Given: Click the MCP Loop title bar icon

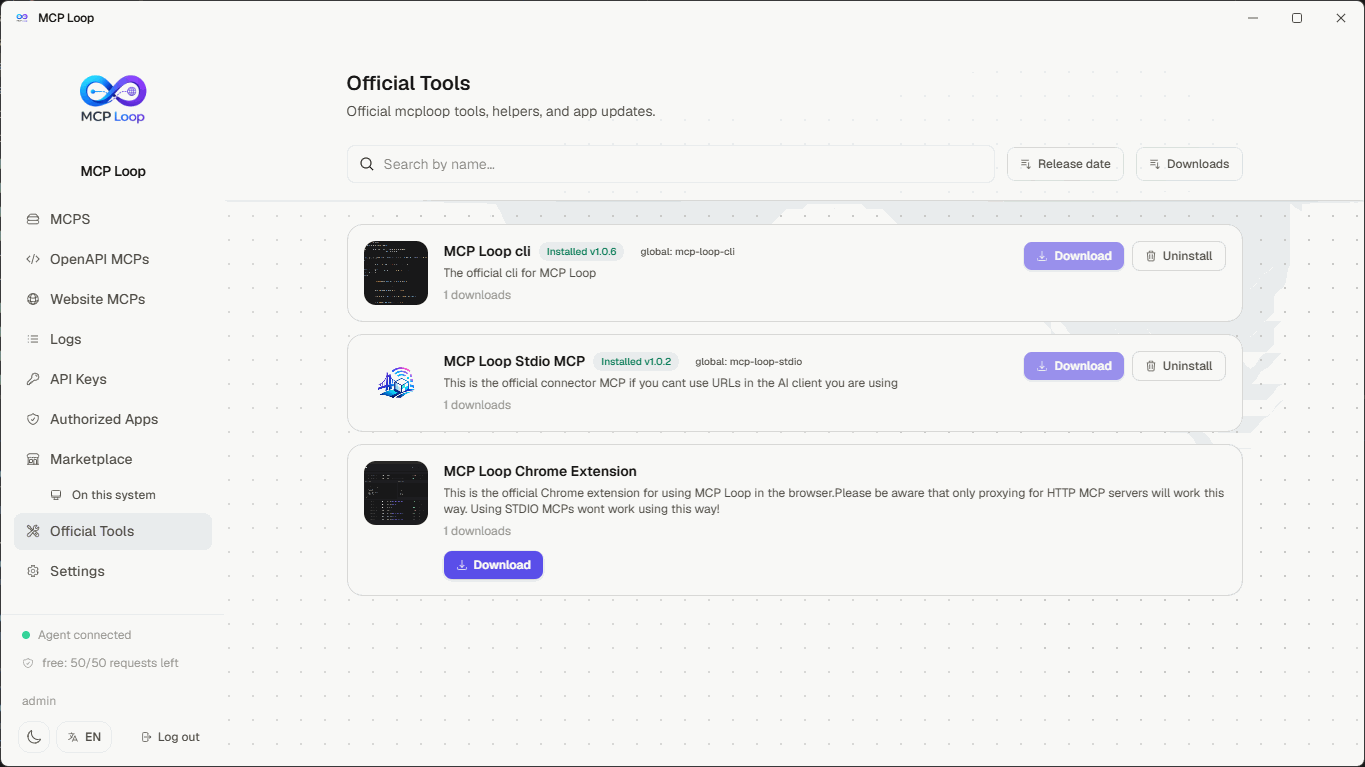Looking at the screenshot, I should [x=22, y=18].
